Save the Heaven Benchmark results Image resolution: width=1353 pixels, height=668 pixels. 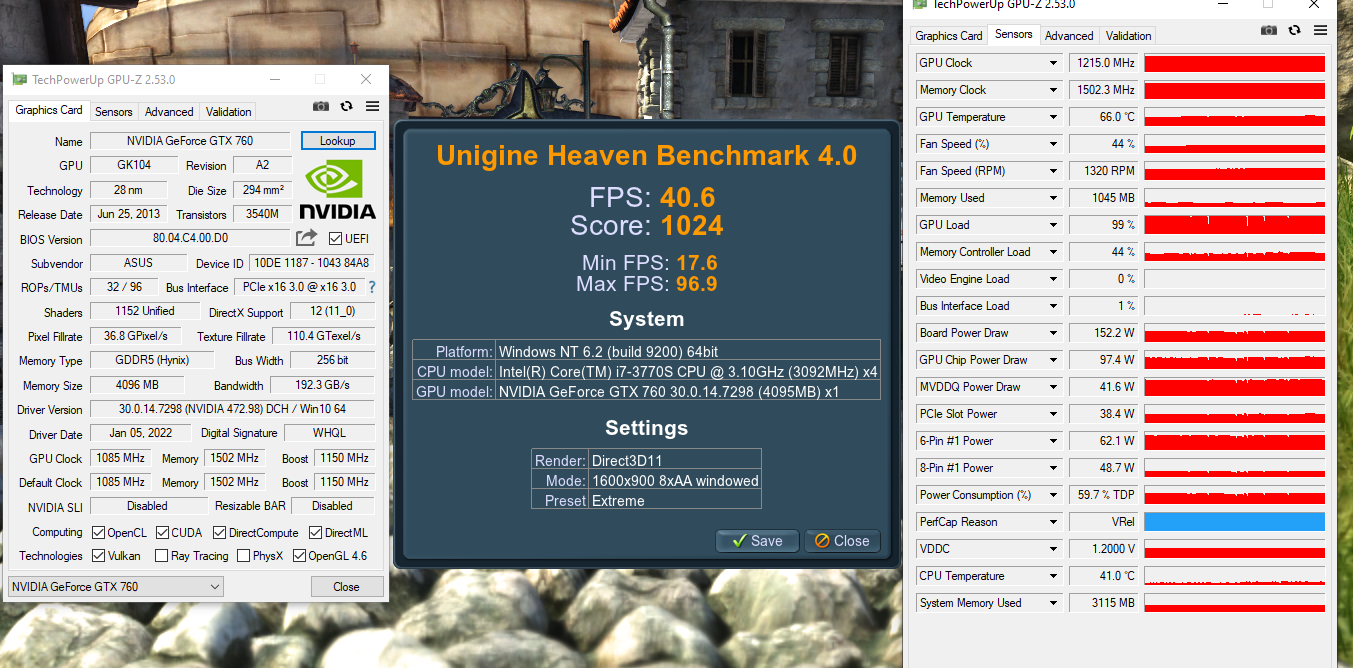pyautogui.click(x=757, y=541)
